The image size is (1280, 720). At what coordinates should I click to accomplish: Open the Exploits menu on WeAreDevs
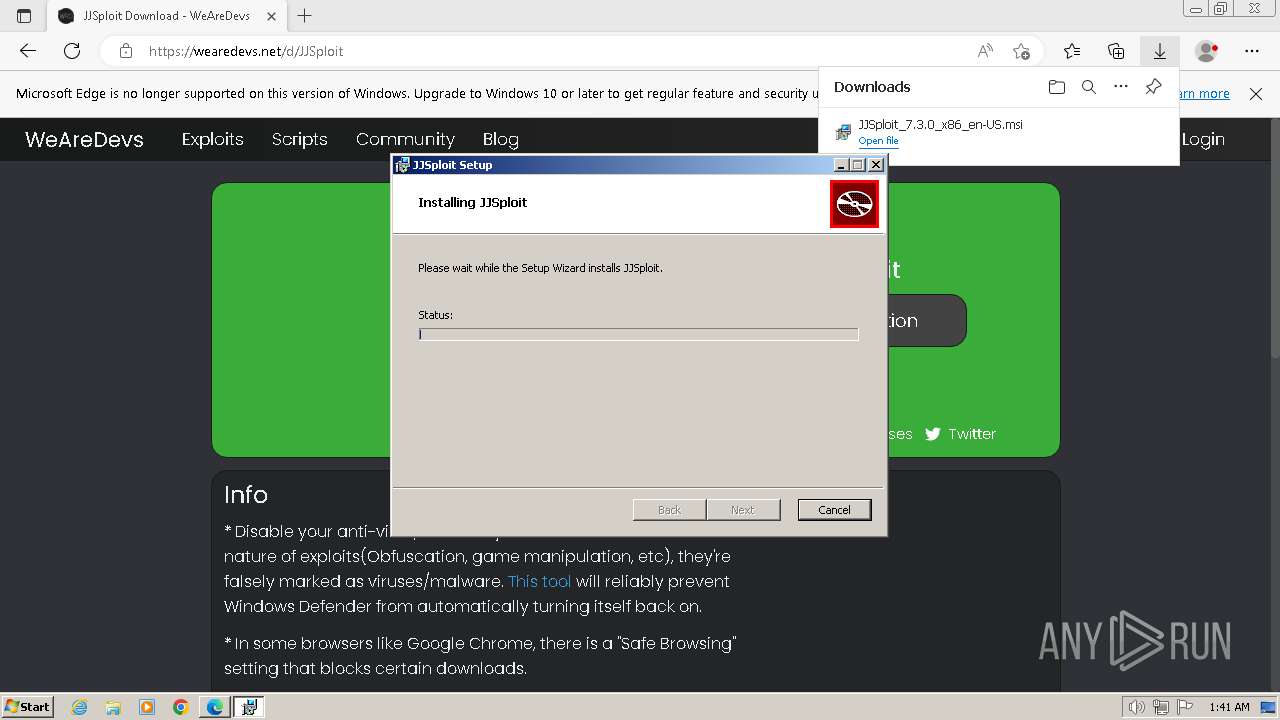point(212,139)
